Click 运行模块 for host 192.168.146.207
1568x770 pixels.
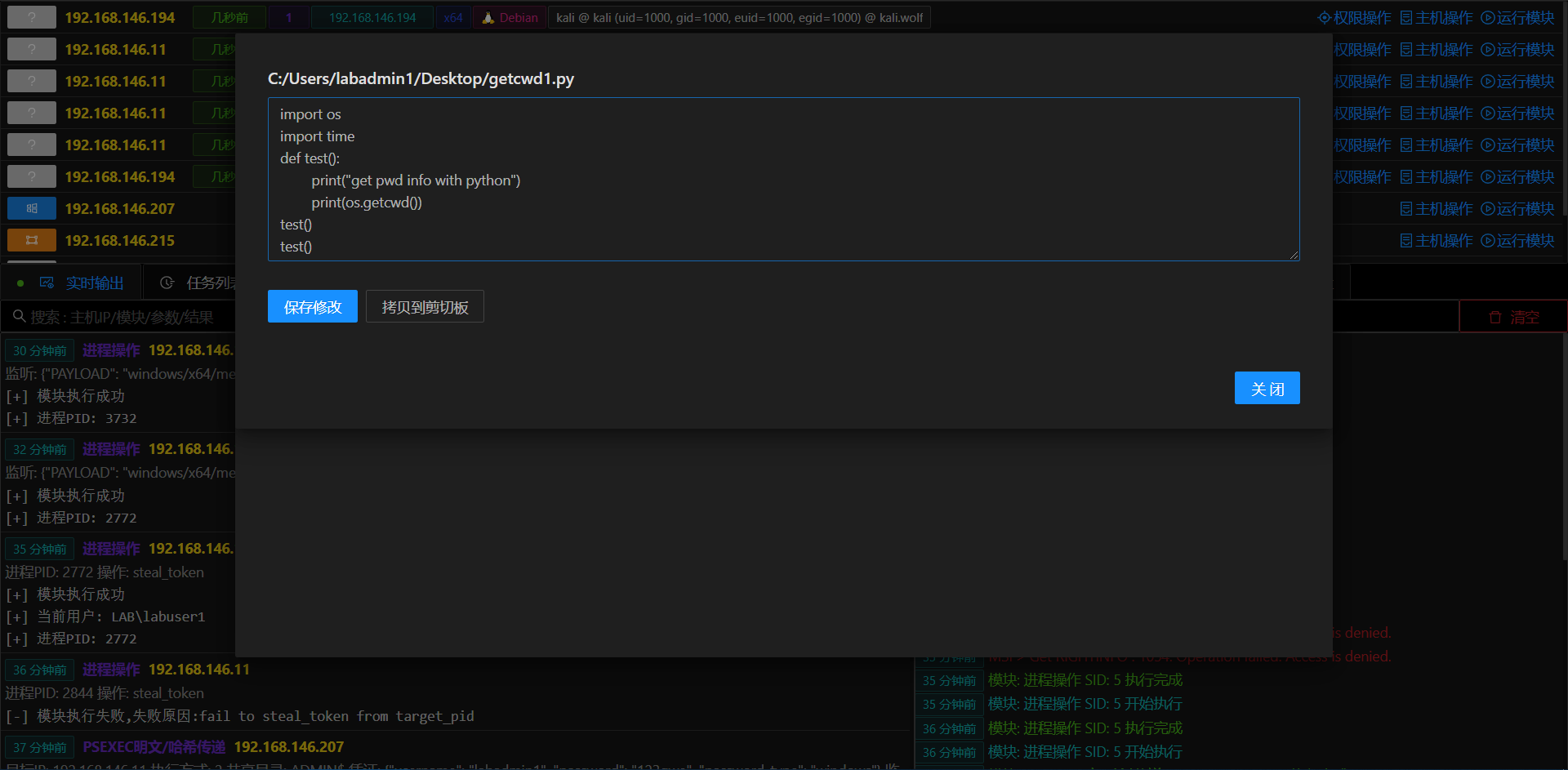(1517, 208)
